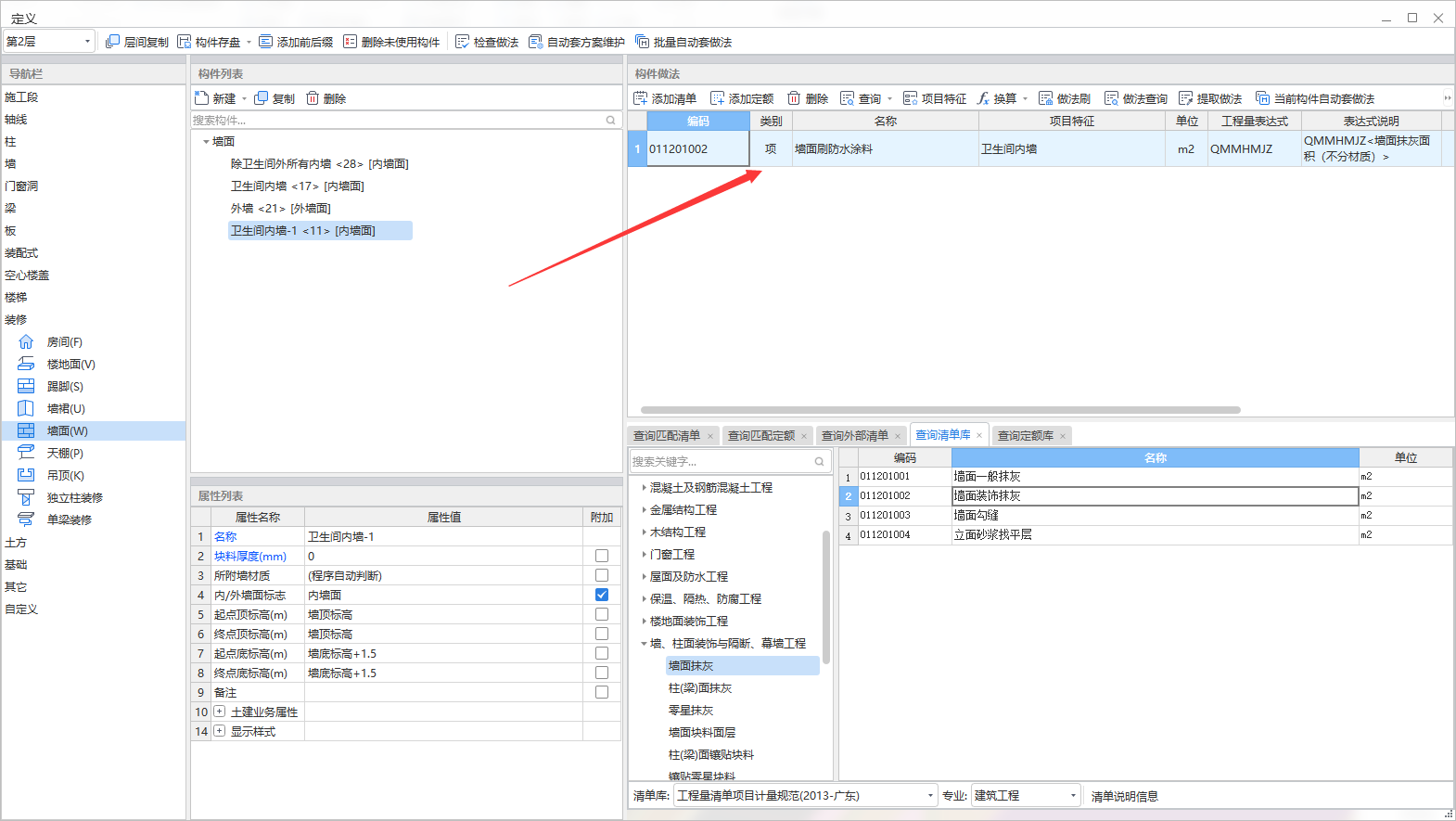
Task: Open 项目特征 tool
Action: coord(934,98)
